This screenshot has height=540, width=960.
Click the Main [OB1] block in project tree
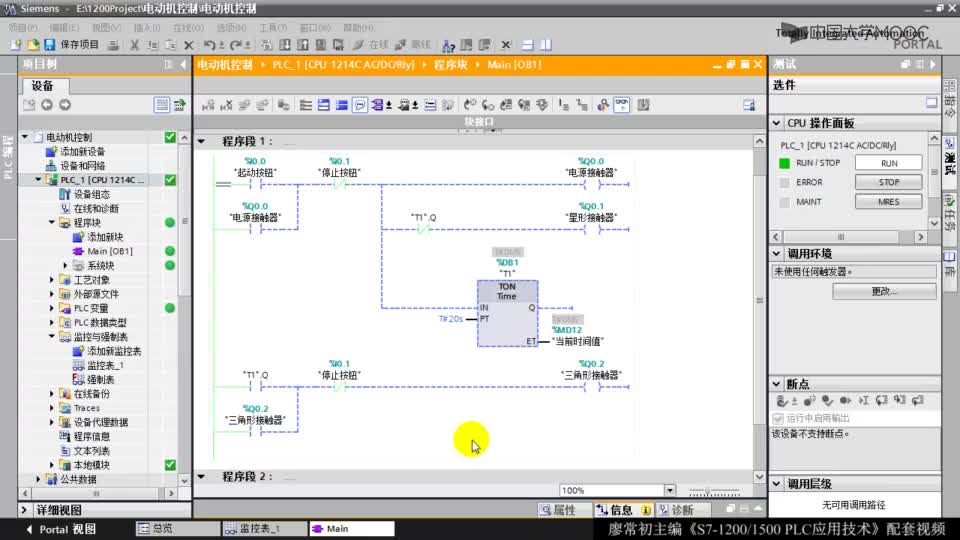pos(110,251)
